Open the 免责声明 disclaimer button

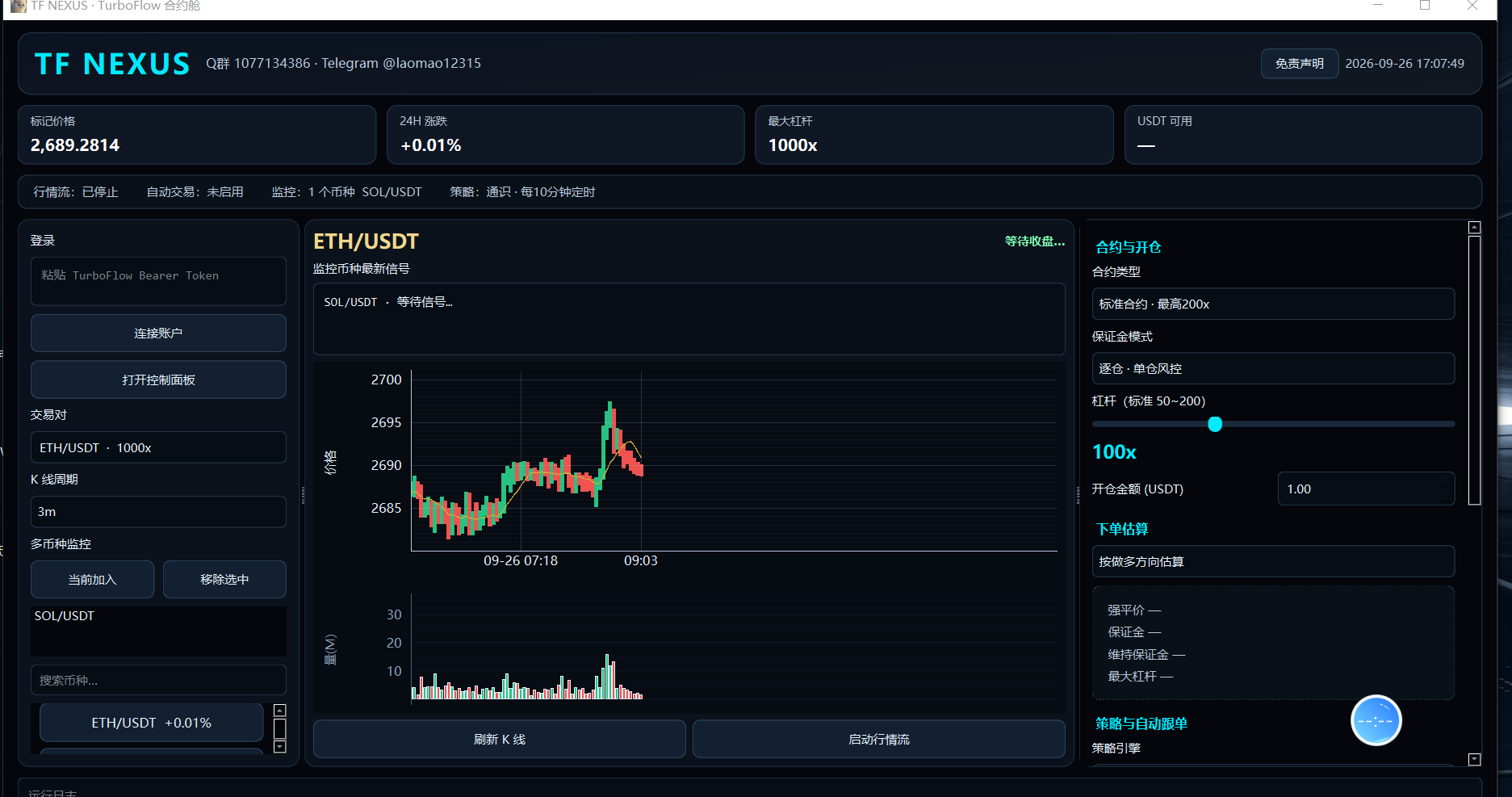(1299, 64)
